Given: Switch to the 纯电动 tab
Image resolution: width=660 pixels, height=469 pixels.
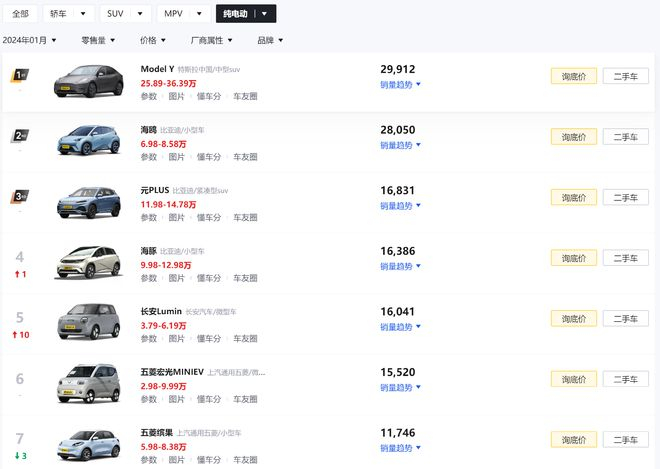Looking at the screenshot, I should point(246,14).
